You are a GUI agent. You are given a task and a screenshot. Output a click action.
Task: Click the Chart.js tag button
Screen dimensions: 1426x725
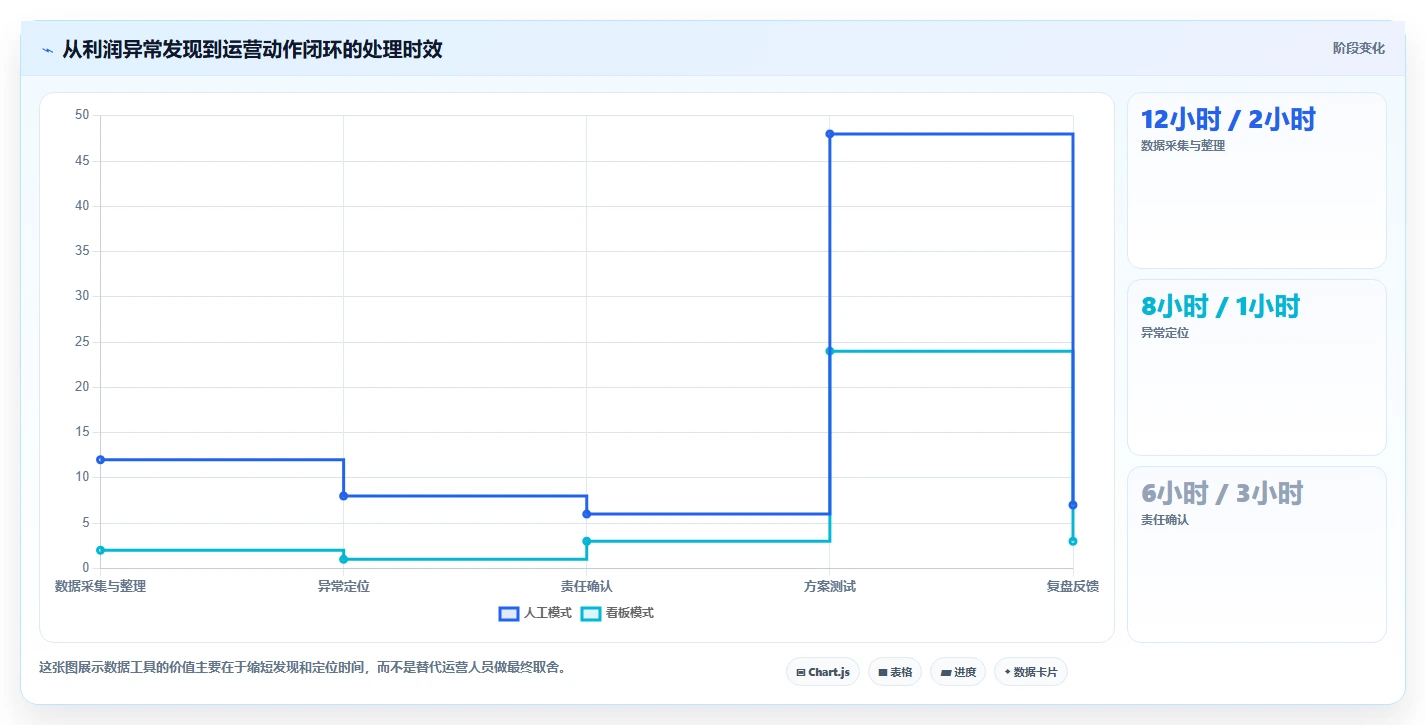823,672
